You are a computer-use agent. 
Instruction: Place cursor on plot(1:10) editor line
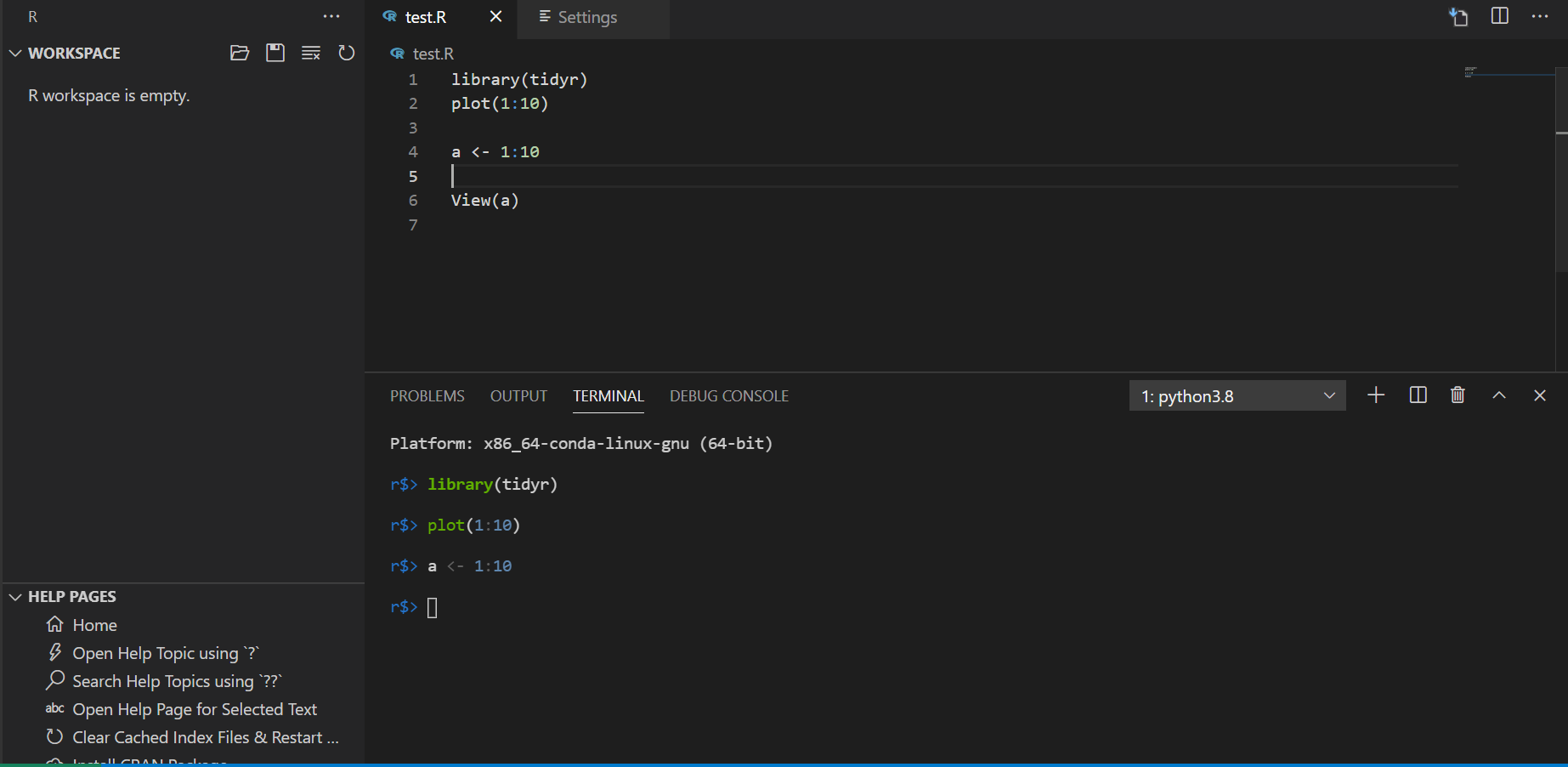(x=500, y=103)
